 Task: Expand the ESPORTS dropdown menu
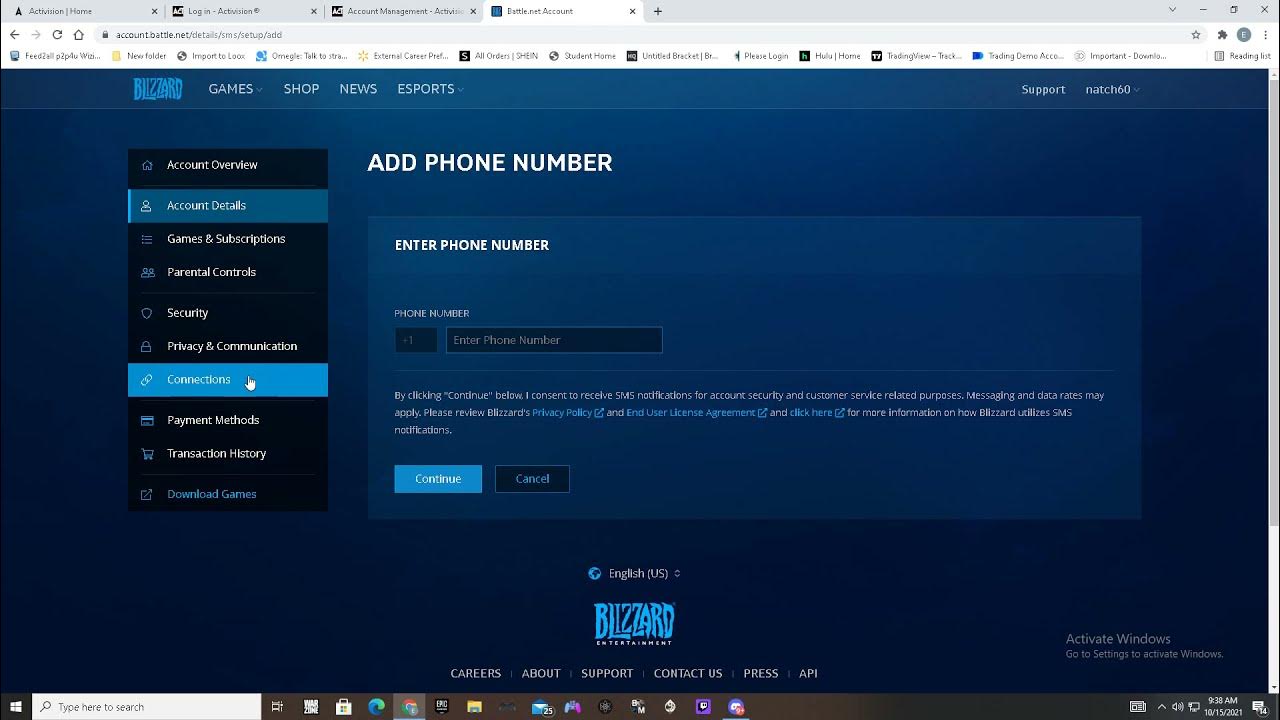431,89
